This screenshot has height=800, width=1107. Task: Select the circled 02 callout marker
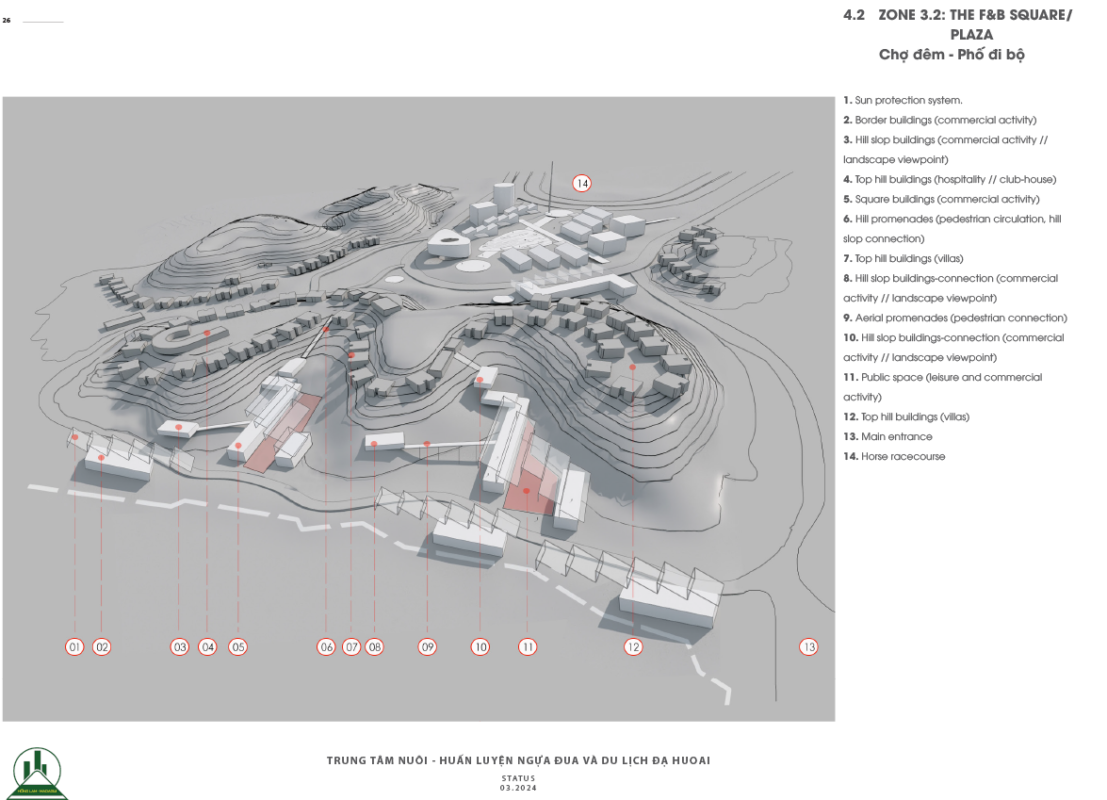click(102, 647)
